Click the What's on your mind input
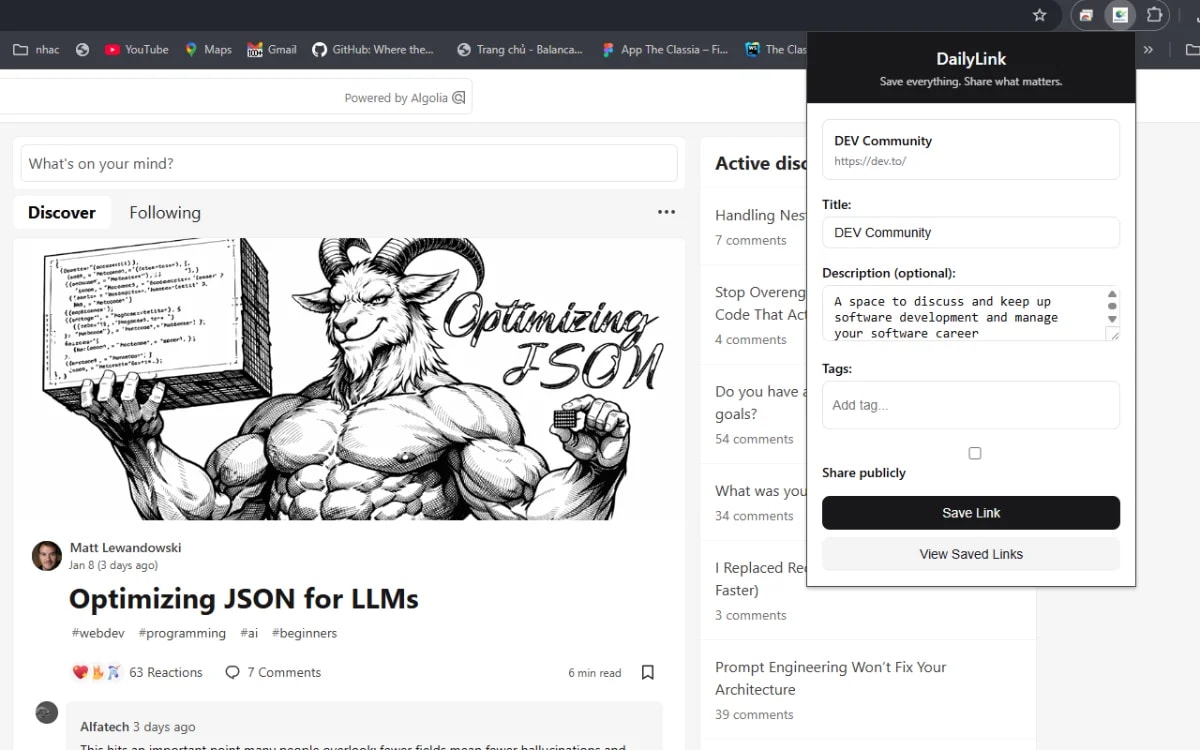Viewport: 1200px width, 750px height. (x=348, y=163)
